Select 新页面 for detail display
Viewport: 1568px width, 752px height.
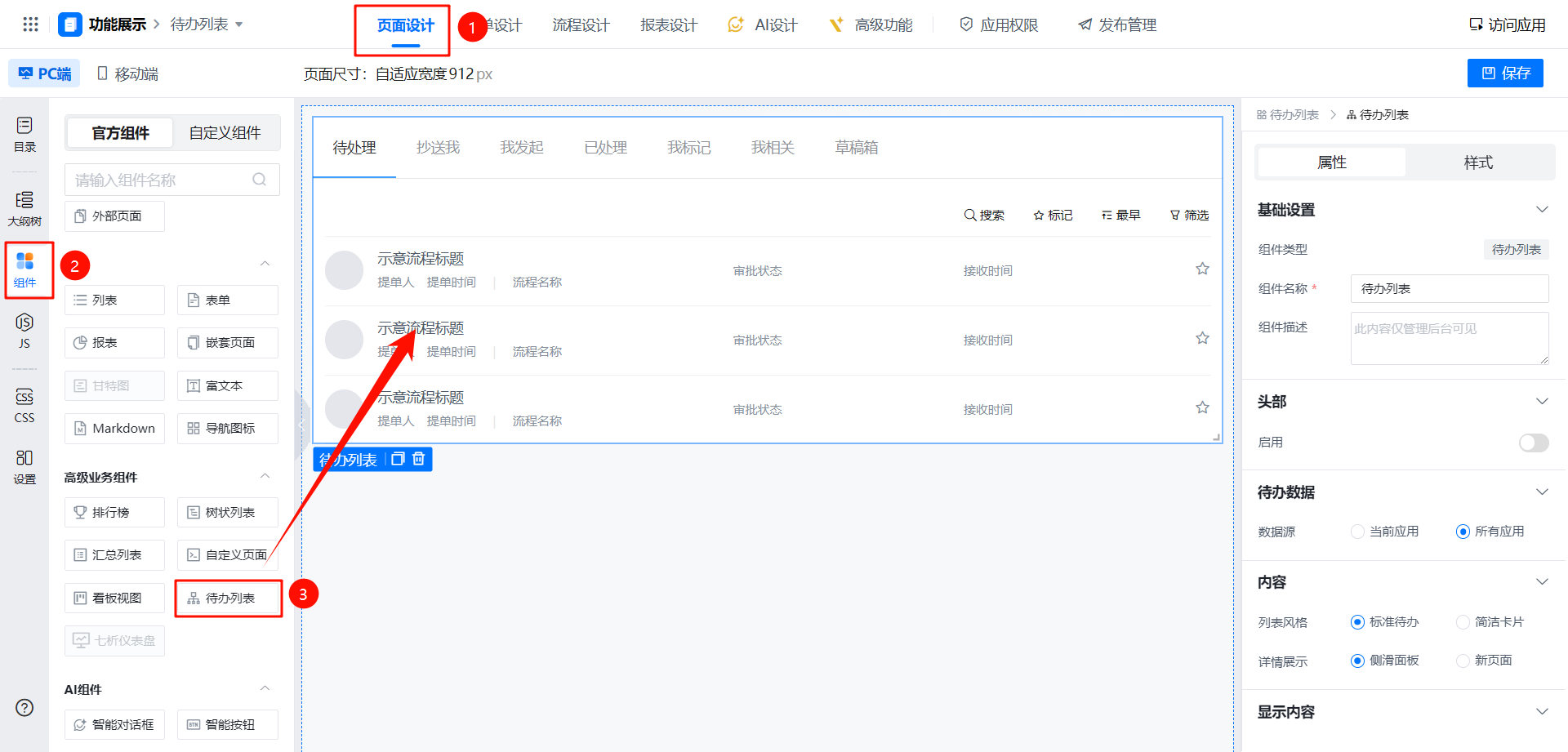coord(1463,661)
